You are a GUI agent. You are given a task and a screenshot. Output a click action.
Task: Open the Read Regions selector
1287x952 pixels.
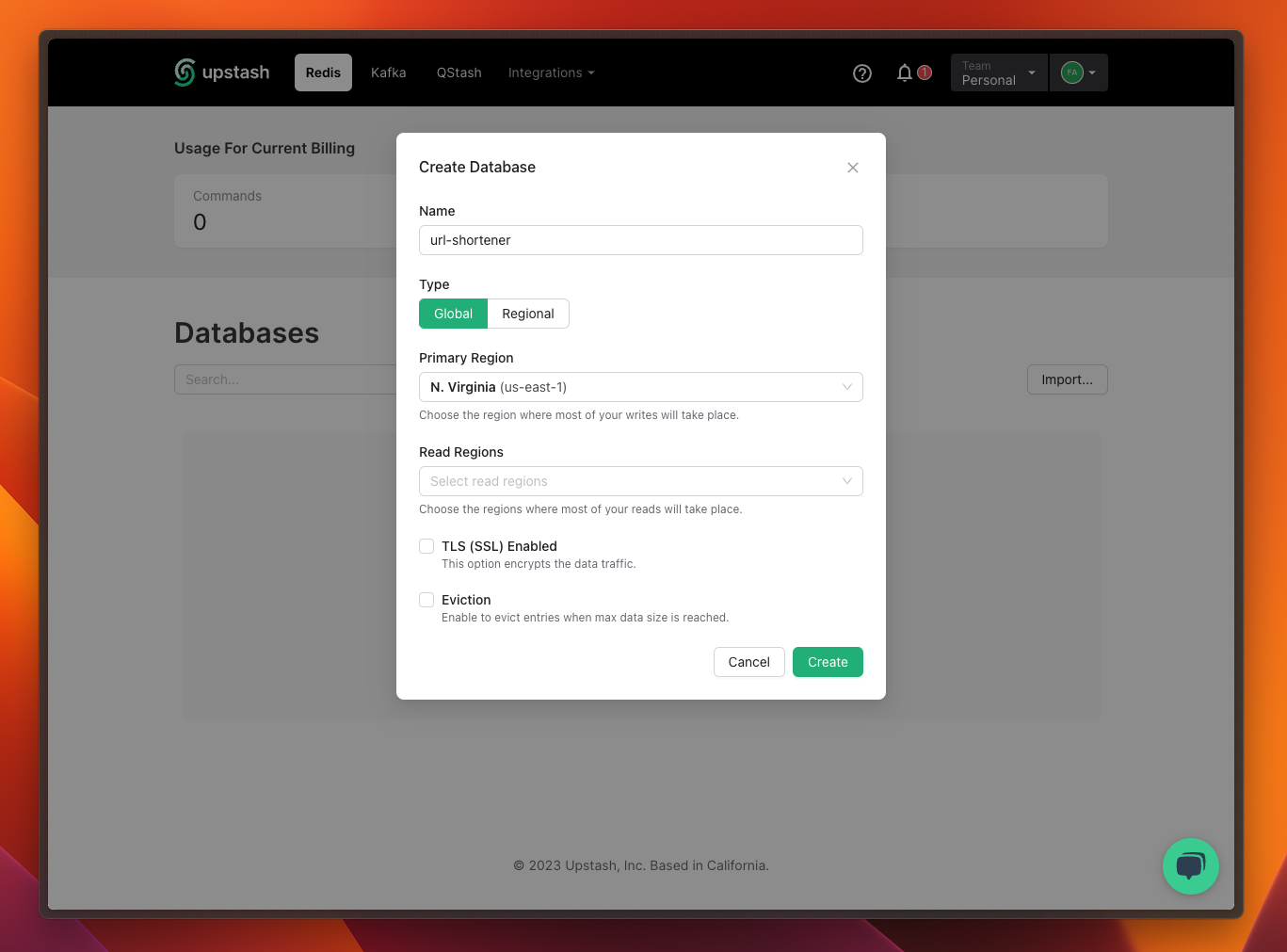tap(640, 481)
